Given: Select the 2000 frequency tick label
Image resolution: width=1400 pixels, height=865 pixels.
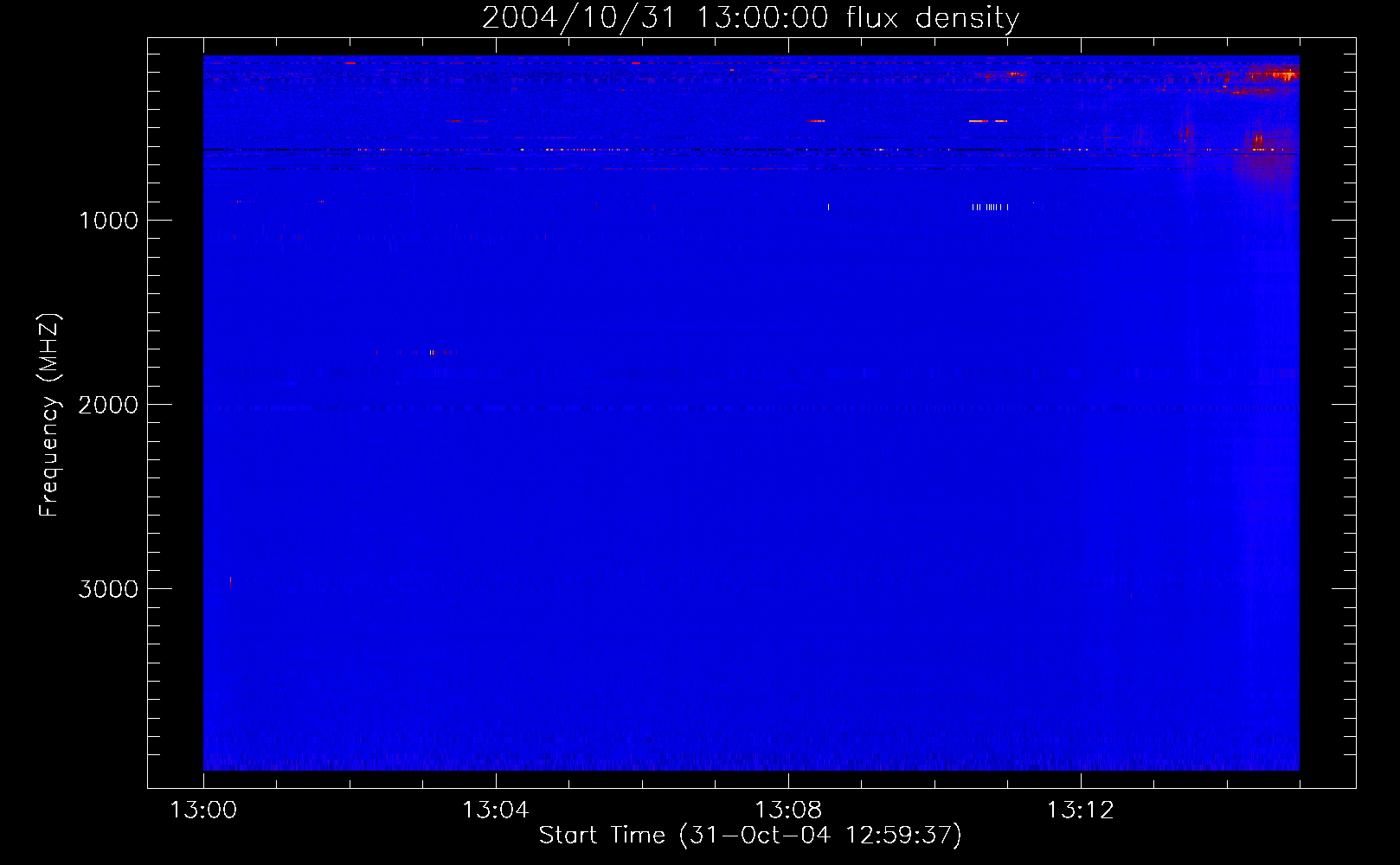Looking at the screenshot, I should click(x=108, y=405).
